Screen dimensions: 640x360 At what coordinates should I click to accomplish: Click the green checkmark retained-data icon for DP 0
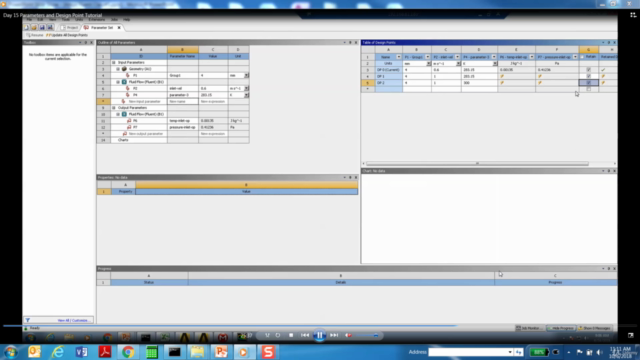pyautogui.click(x=603, y=70)
